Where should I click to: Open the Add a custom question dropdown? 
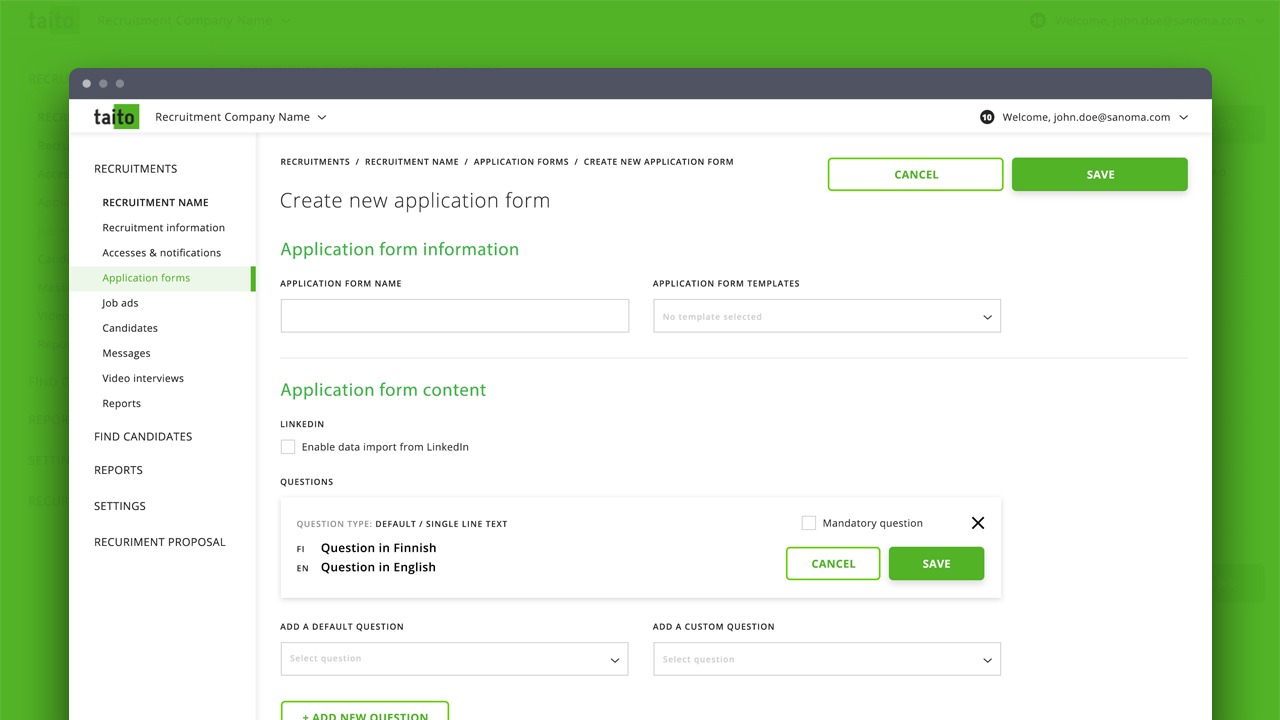(x=827, y=659)
